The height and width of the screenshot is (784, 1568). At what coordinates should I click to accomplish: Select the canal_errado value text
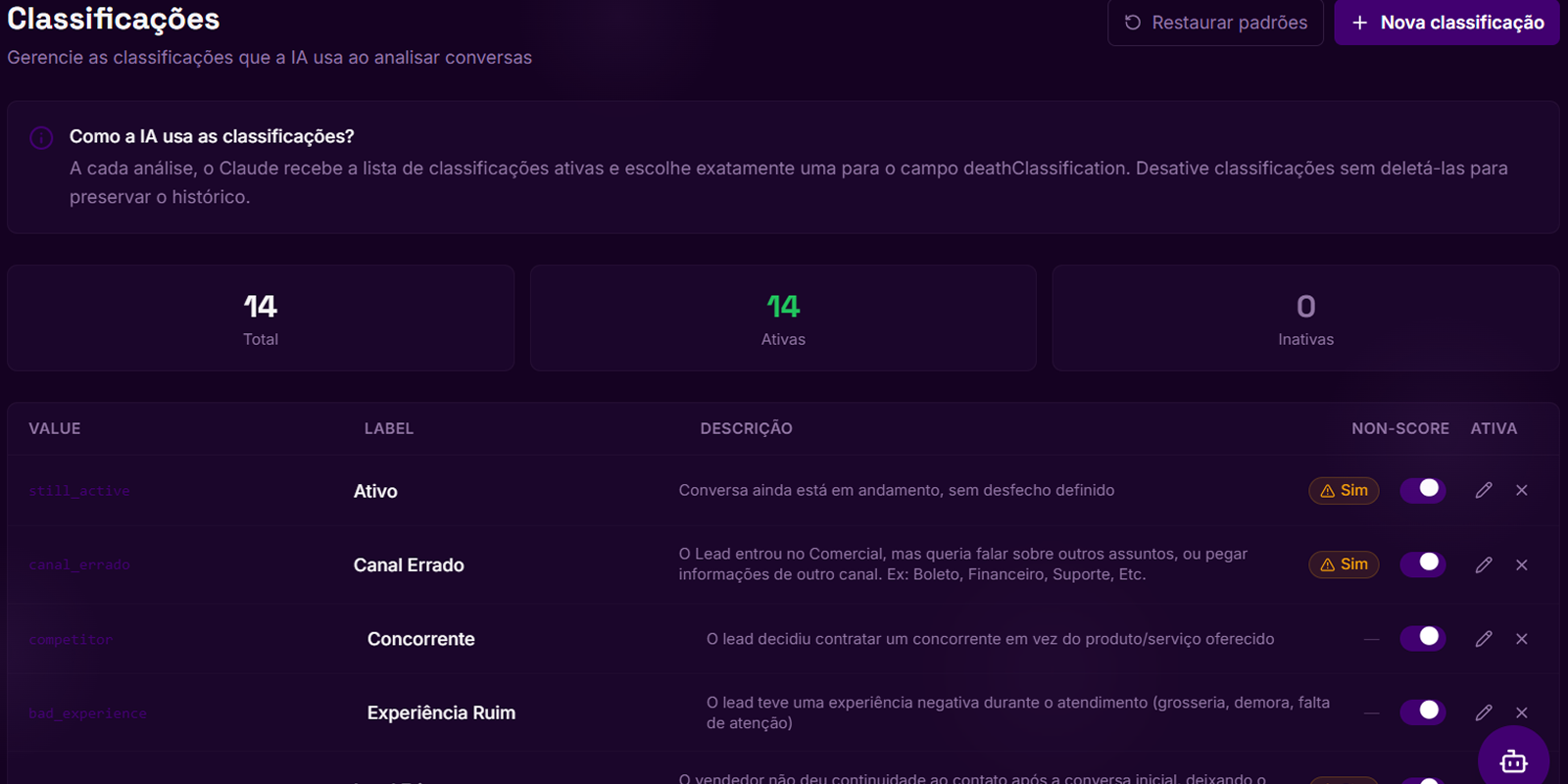click(79, 565)
